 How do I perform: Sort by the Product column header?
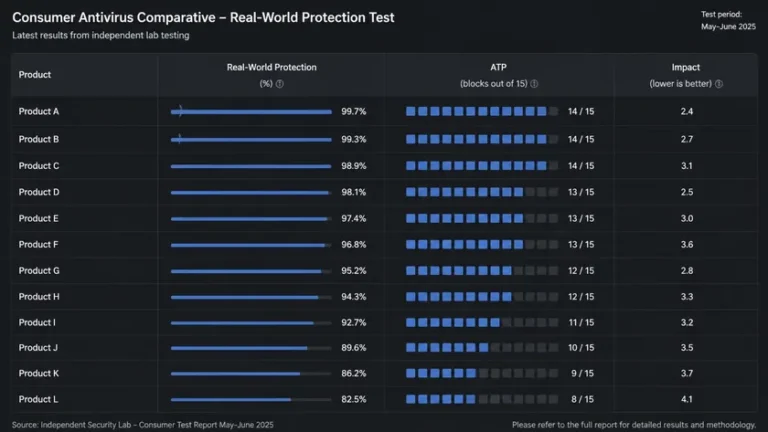[35, 74]
